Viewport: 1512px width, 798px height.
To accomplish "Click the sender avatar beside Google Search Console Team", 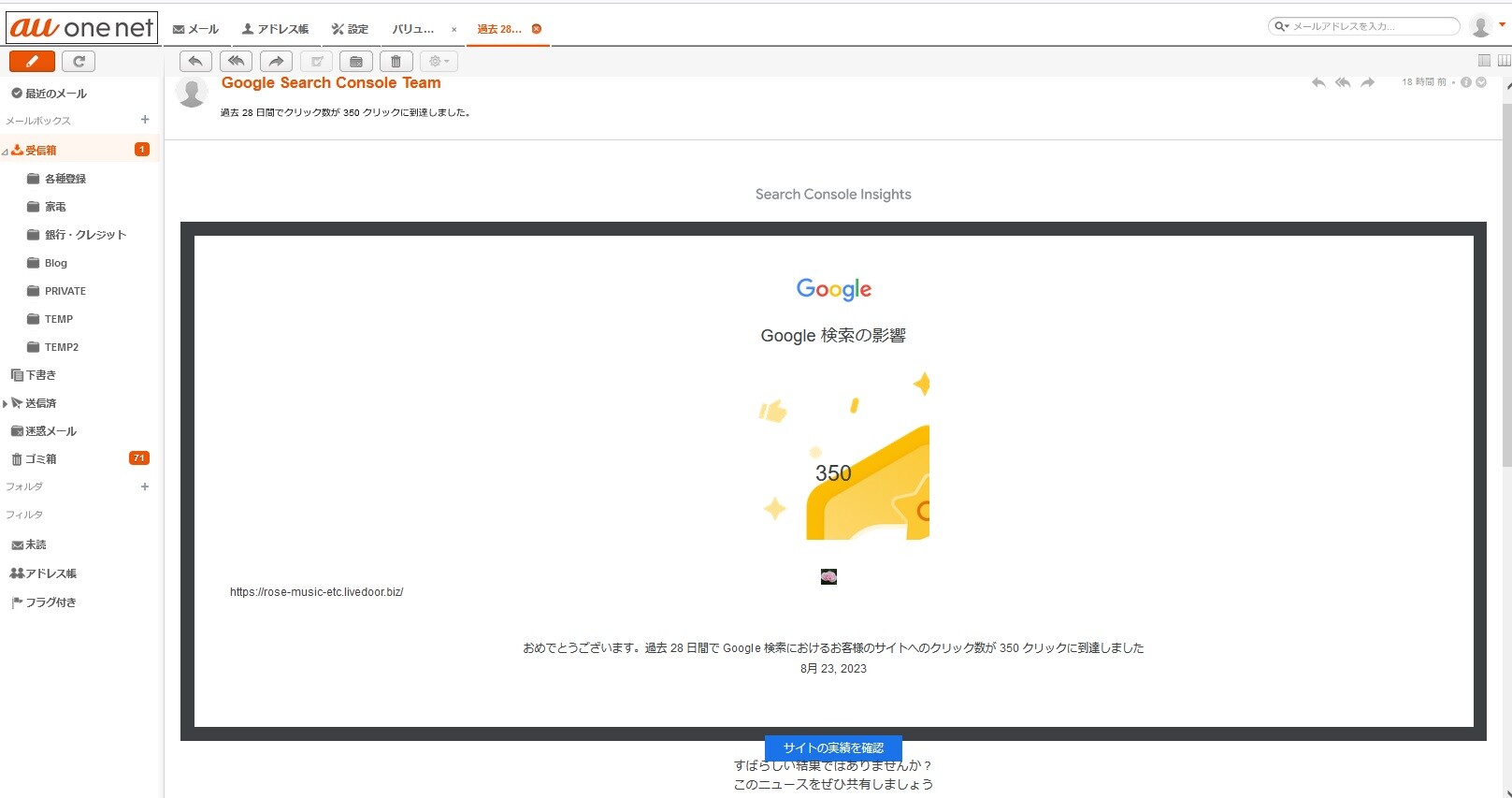I will [x=192, y=93].
